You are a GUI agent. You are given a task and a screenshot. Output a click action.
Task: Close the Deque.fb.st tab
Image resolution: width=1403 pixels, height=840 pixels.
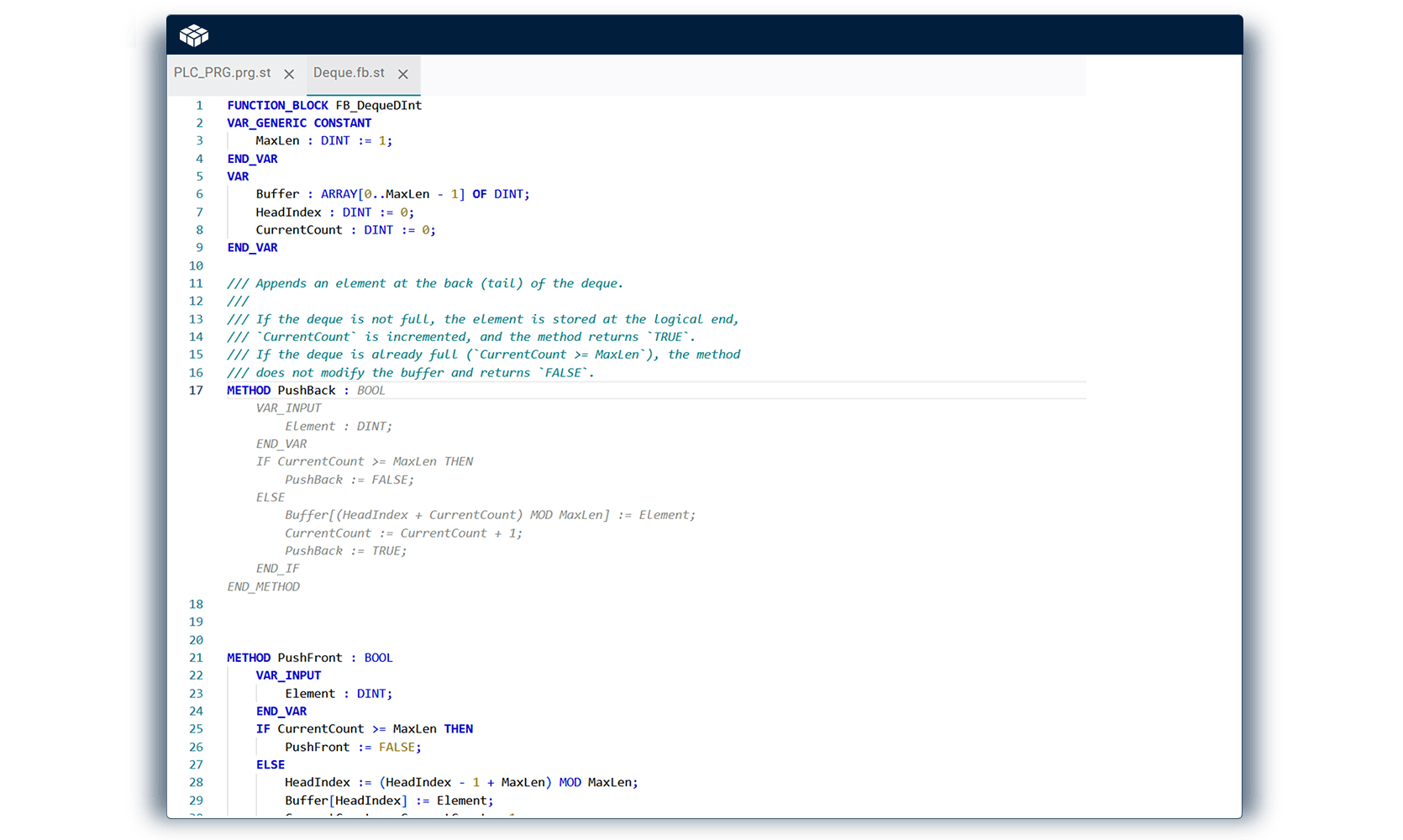pos(403,74)
